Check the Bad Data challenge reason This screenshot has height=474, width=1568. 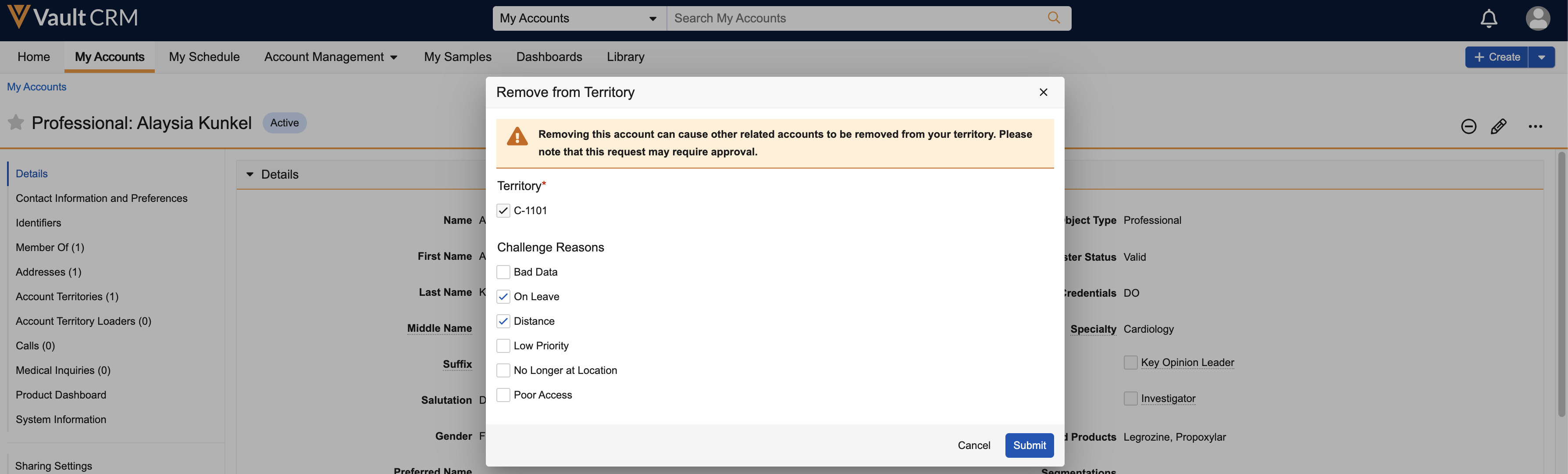(x=503, y=273)
